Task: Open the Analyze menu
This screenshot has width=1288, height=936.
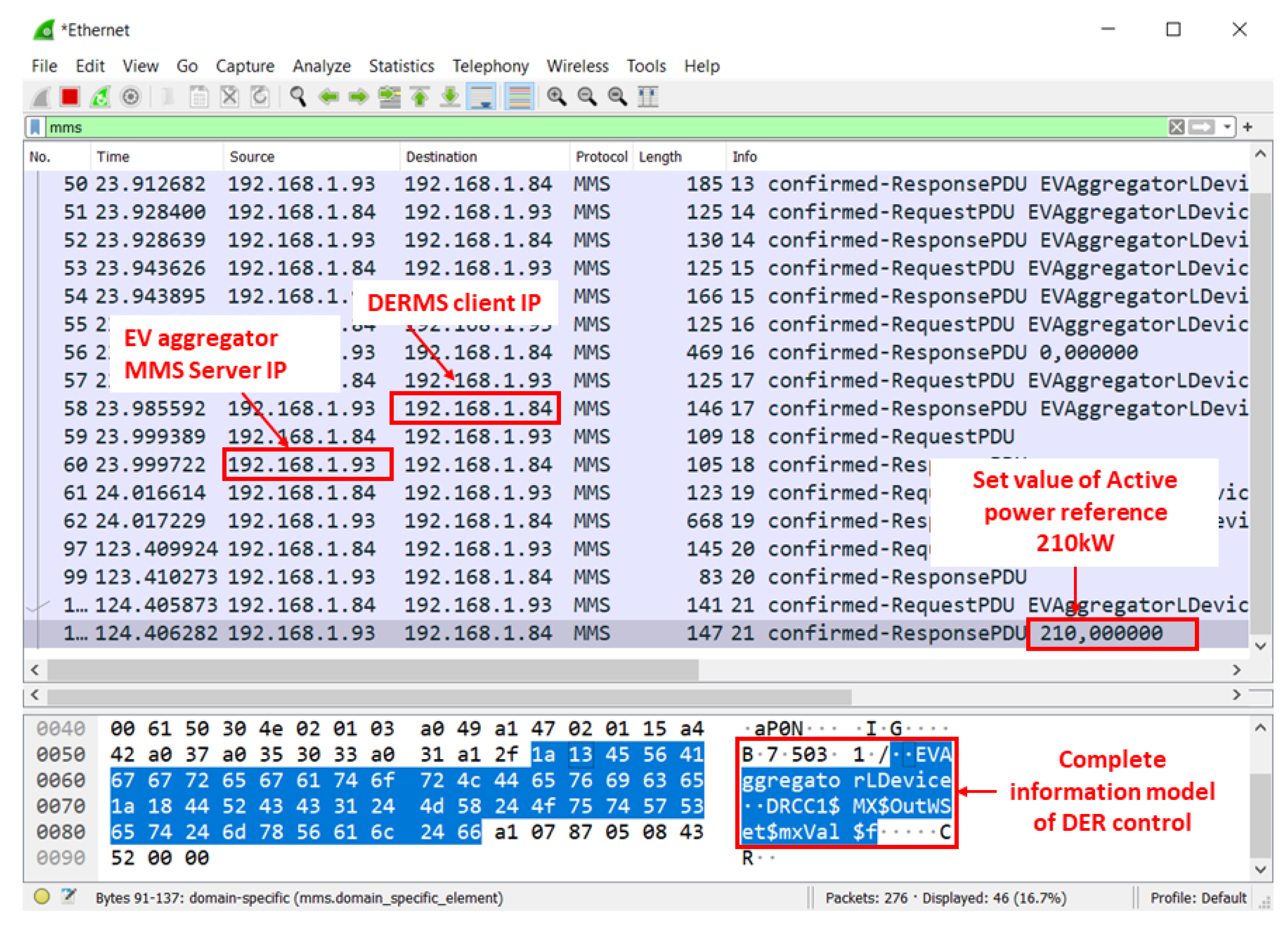Action: point(321,66)
